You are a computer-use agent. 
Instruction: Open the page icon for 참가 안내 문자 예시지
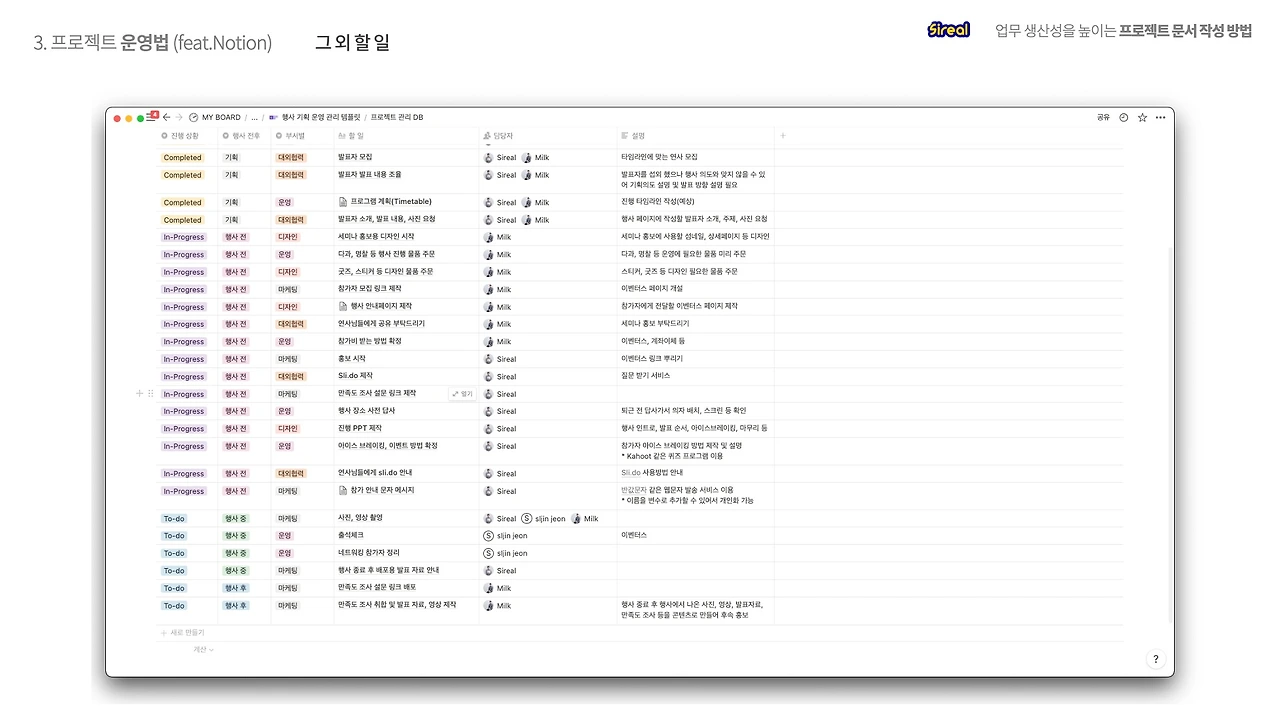(343, 491)
